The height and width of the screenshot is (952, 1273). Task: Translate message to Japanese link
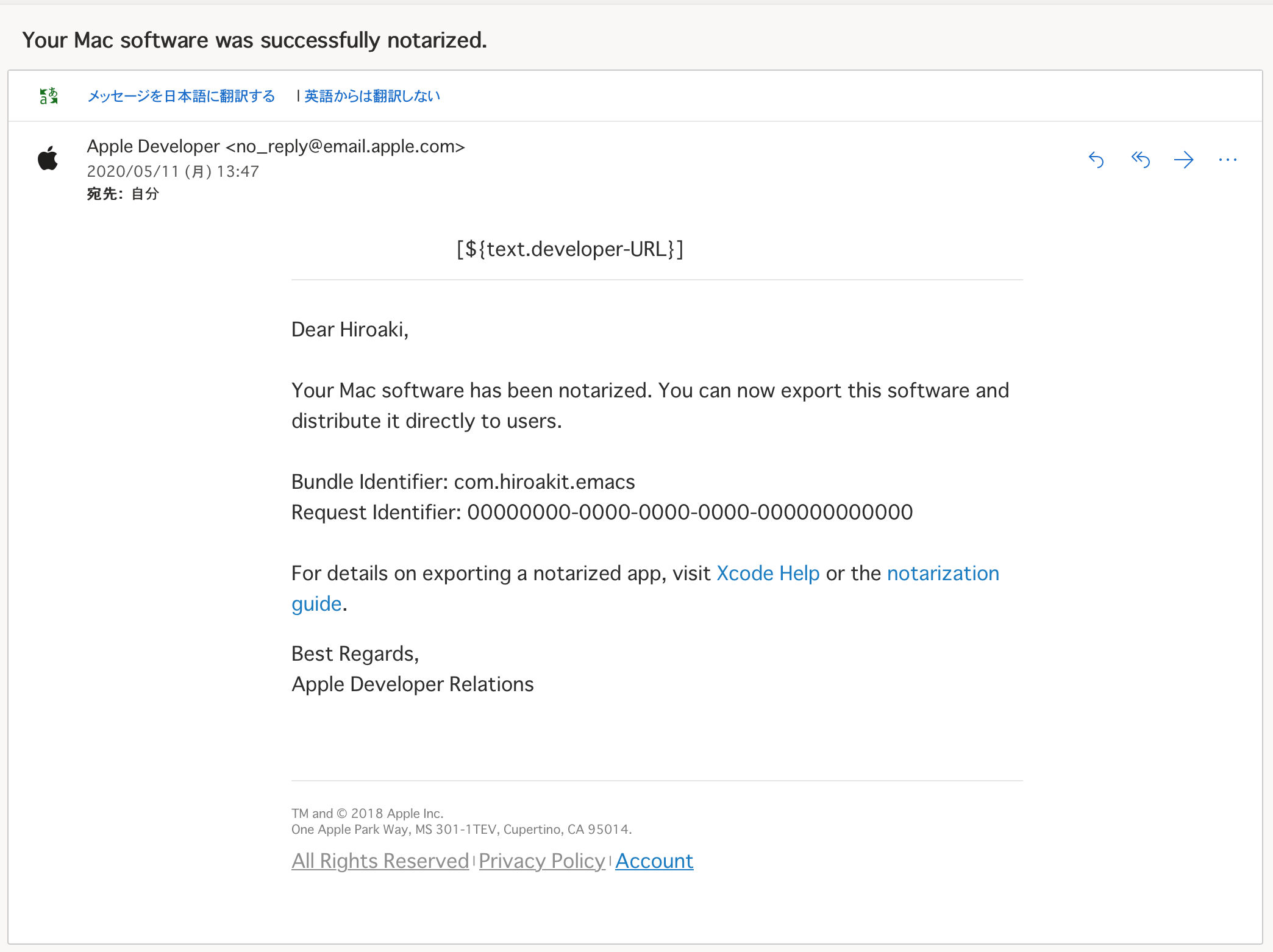[181, 96]
